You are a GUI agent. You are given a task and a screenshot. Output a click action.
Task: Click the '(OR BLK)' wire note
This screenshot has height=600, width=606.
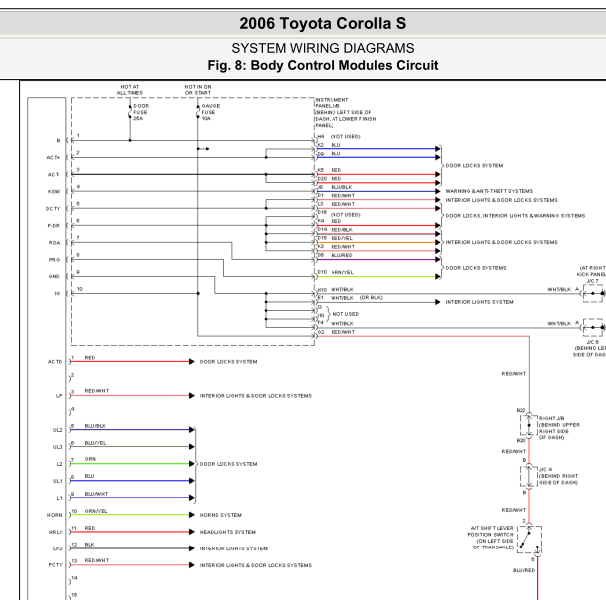(x=371, y=298)
